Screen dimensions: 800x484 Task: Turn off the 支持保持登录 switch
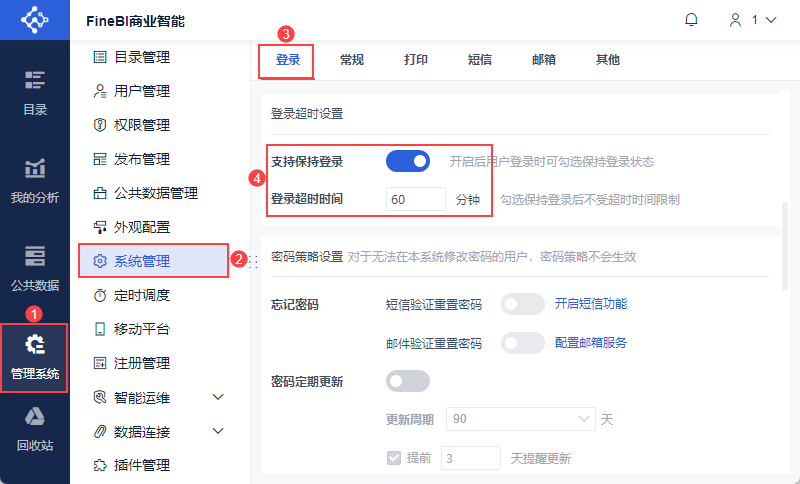[x=408, y=160]
